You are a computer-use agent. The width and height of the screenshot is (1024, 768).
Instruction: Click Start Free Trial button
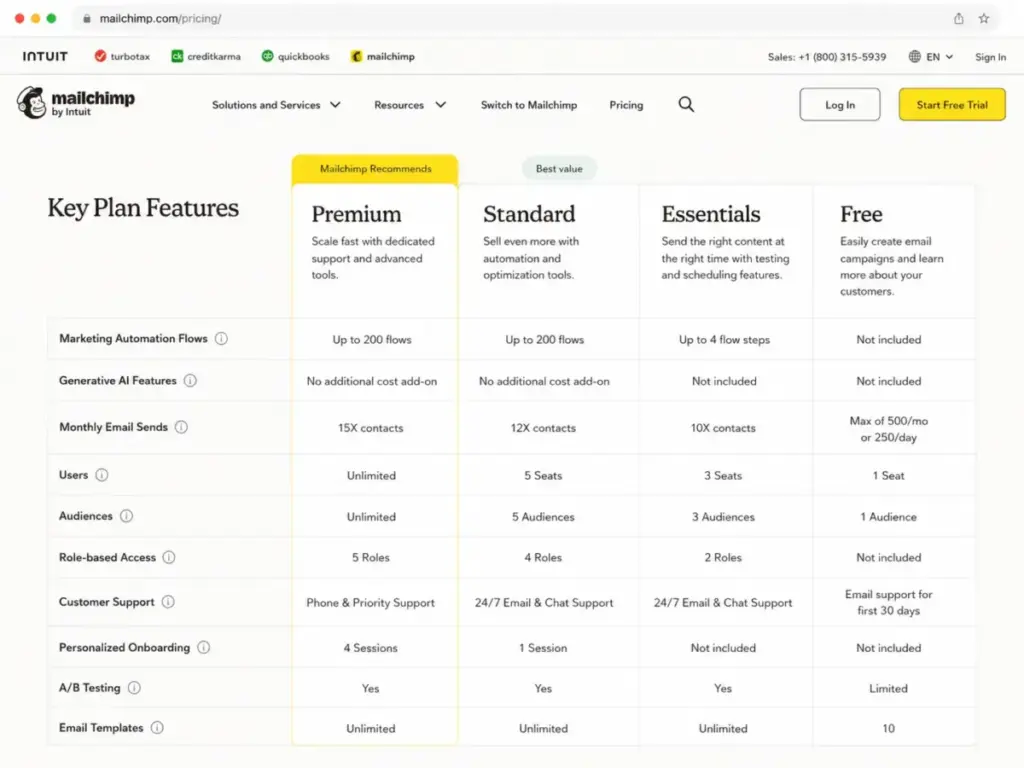[x=952, y=104]
